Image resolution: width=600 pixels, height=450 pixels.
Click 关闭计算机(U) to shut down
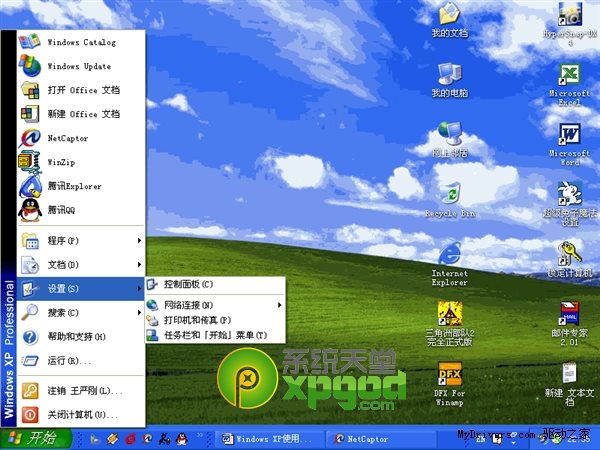point(80,414)
